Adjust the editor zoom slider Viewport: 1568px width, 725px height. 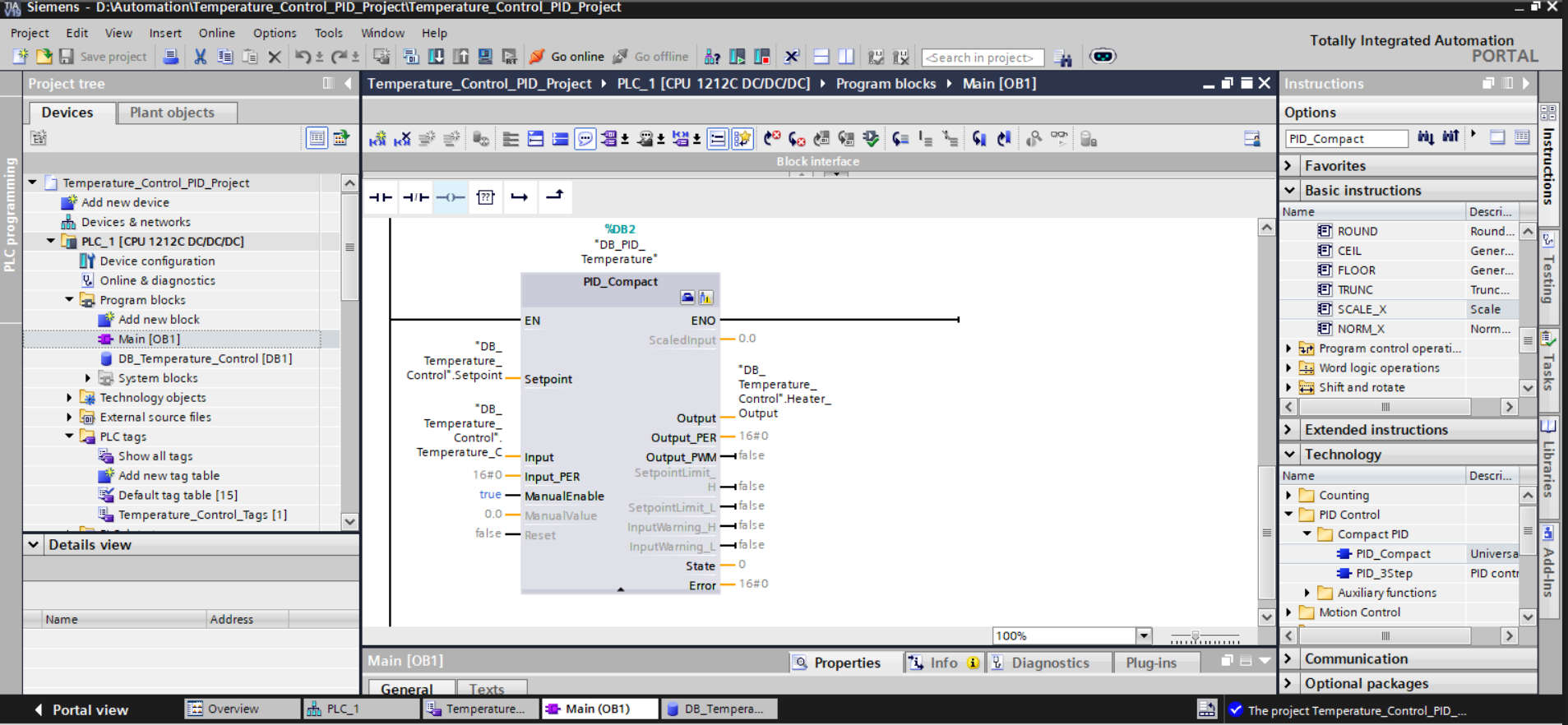[x=1196, y=637]
